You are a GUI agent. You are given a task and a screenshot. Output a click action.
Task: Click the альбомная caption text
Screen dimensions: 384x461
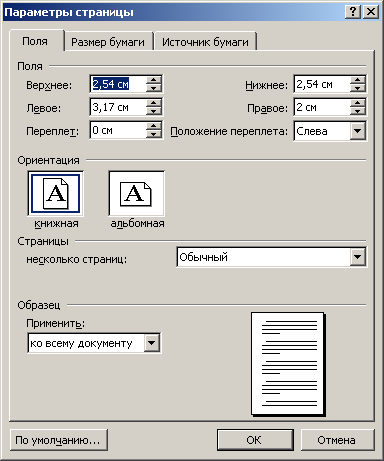137,223
